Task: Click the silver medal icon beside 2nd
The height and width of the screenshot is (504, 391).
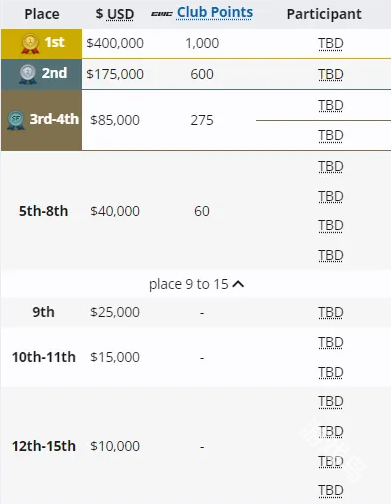Action: tap(28, 74)
